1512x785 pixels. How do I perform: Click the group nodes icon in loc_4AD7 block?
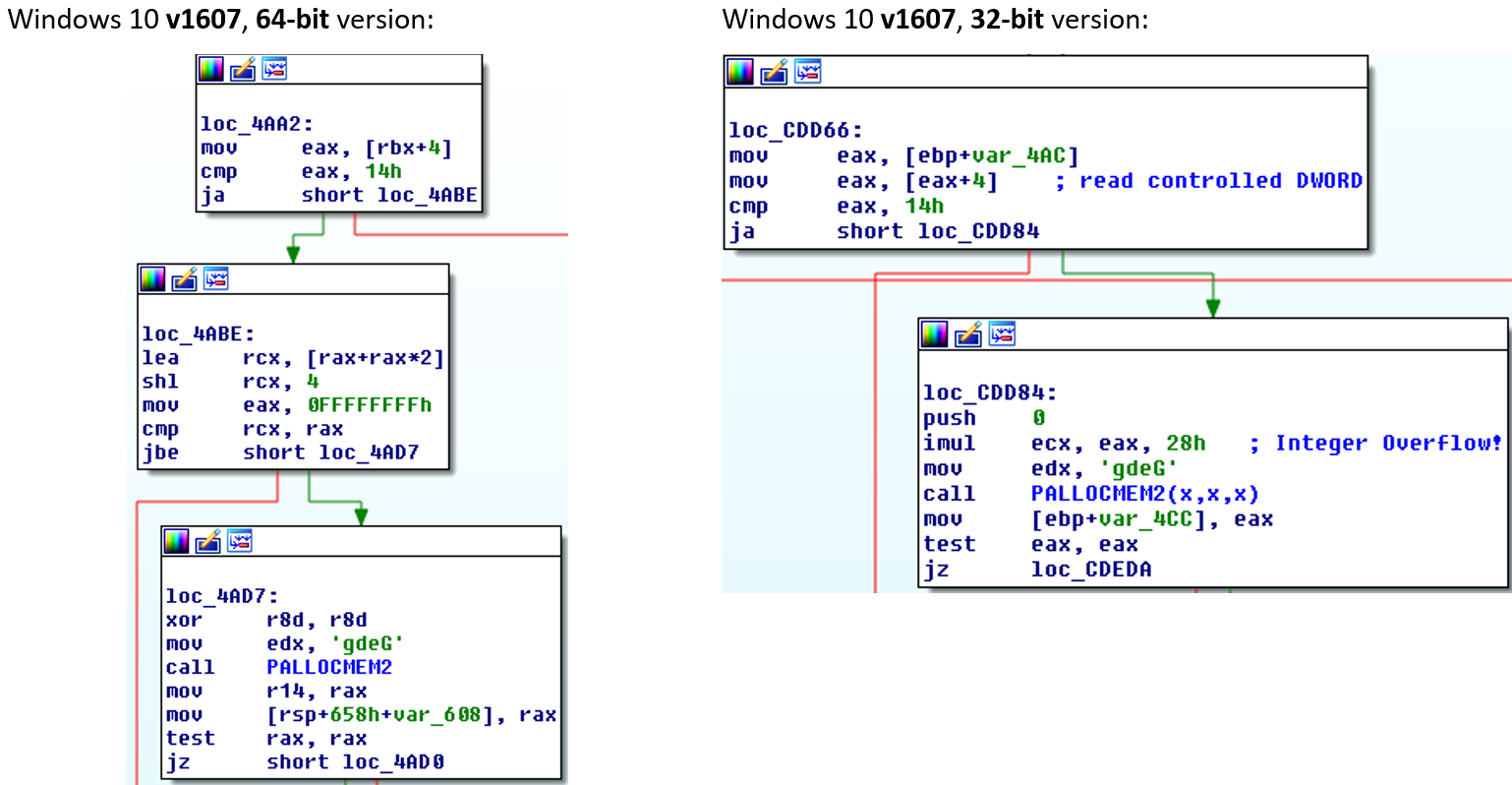pyautogui.click(x=240, y=541)
